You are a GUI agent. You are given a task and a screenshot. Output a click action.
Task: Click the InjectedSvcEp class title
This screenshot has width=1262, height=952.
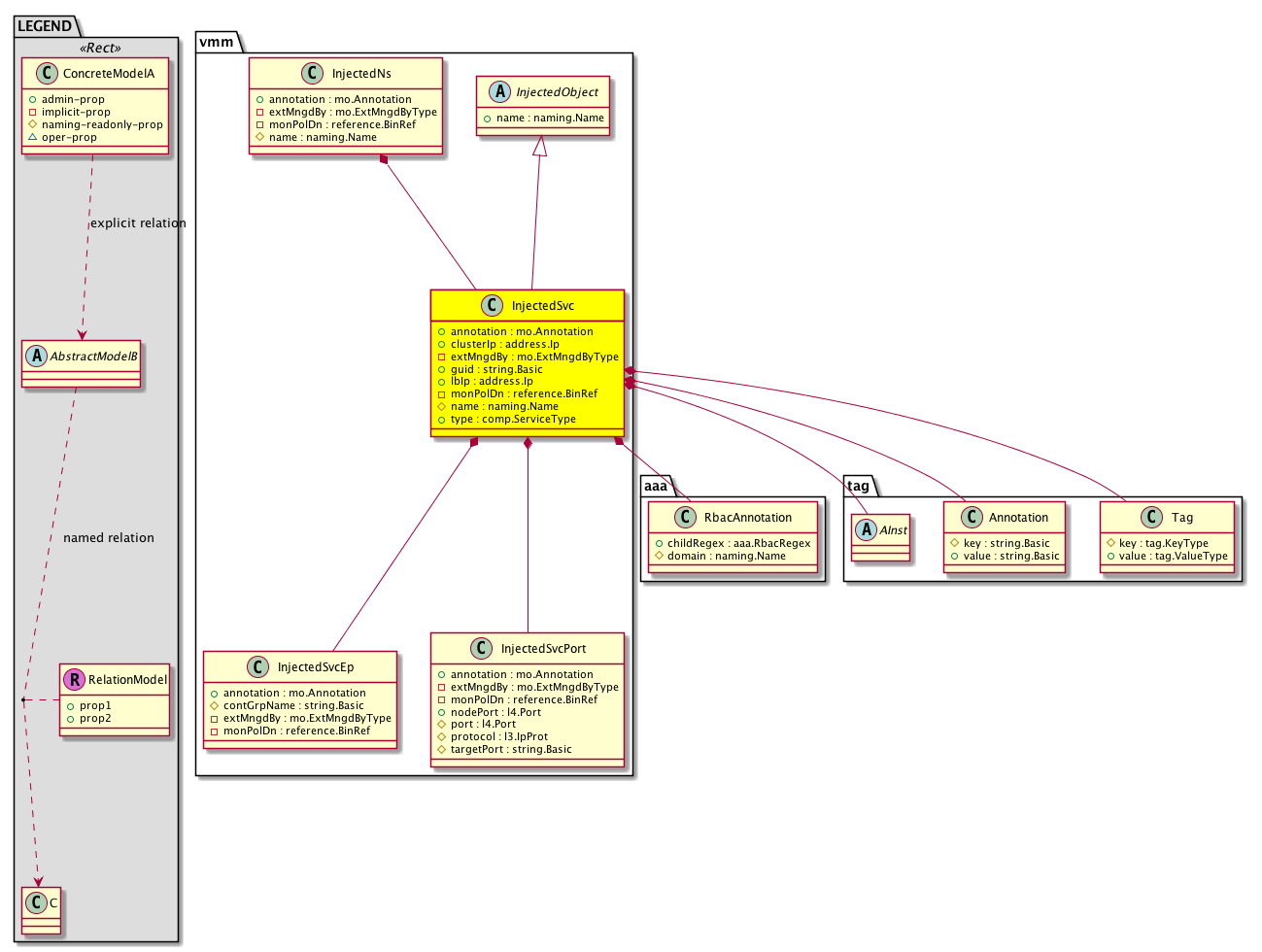pos(316,667)
